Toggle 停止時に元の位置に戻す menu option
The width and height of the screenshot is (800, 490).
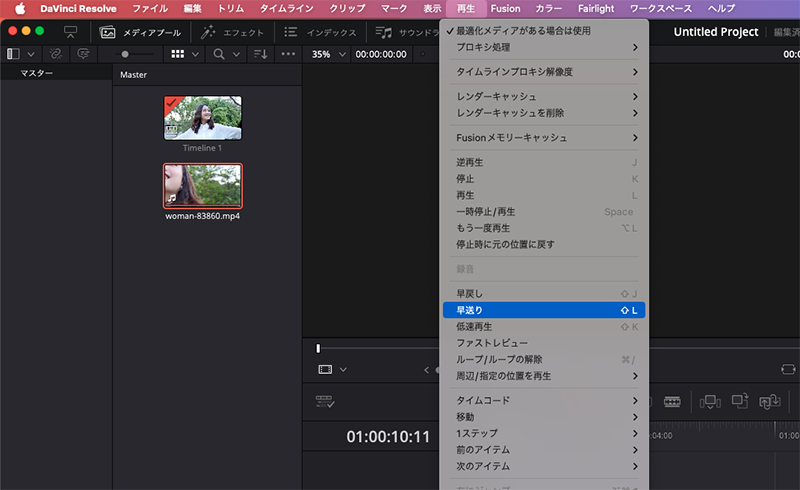[x=544, y=244]
